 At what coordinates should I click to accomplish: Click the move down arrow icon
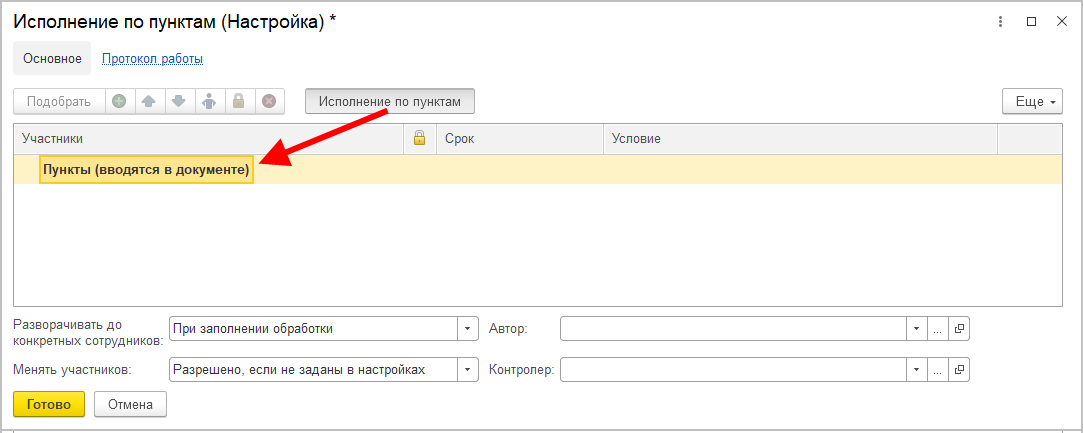coord(178,101)
